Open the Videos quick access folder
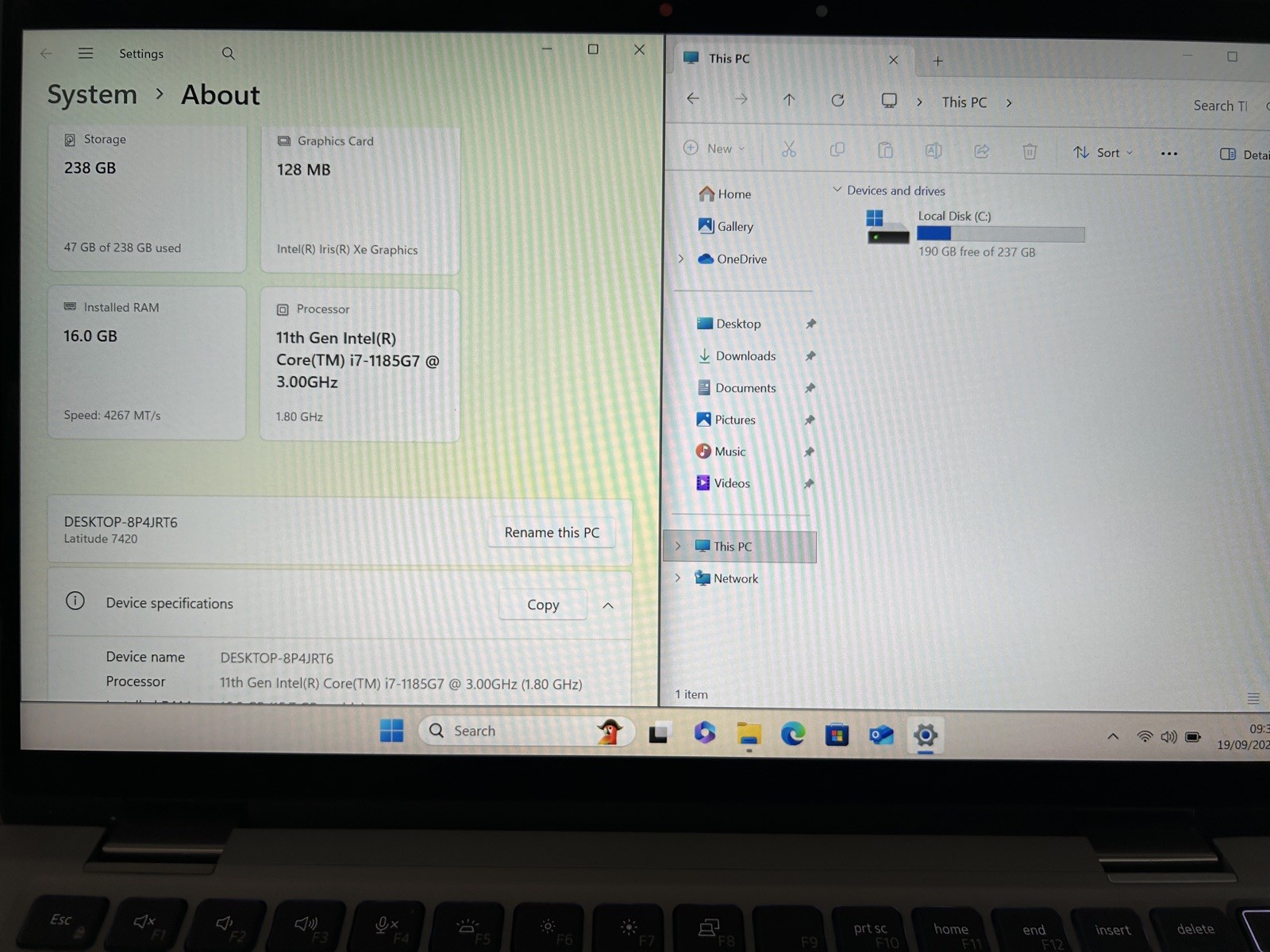Viewport: 1270px width, 952px height. [723, 483]
